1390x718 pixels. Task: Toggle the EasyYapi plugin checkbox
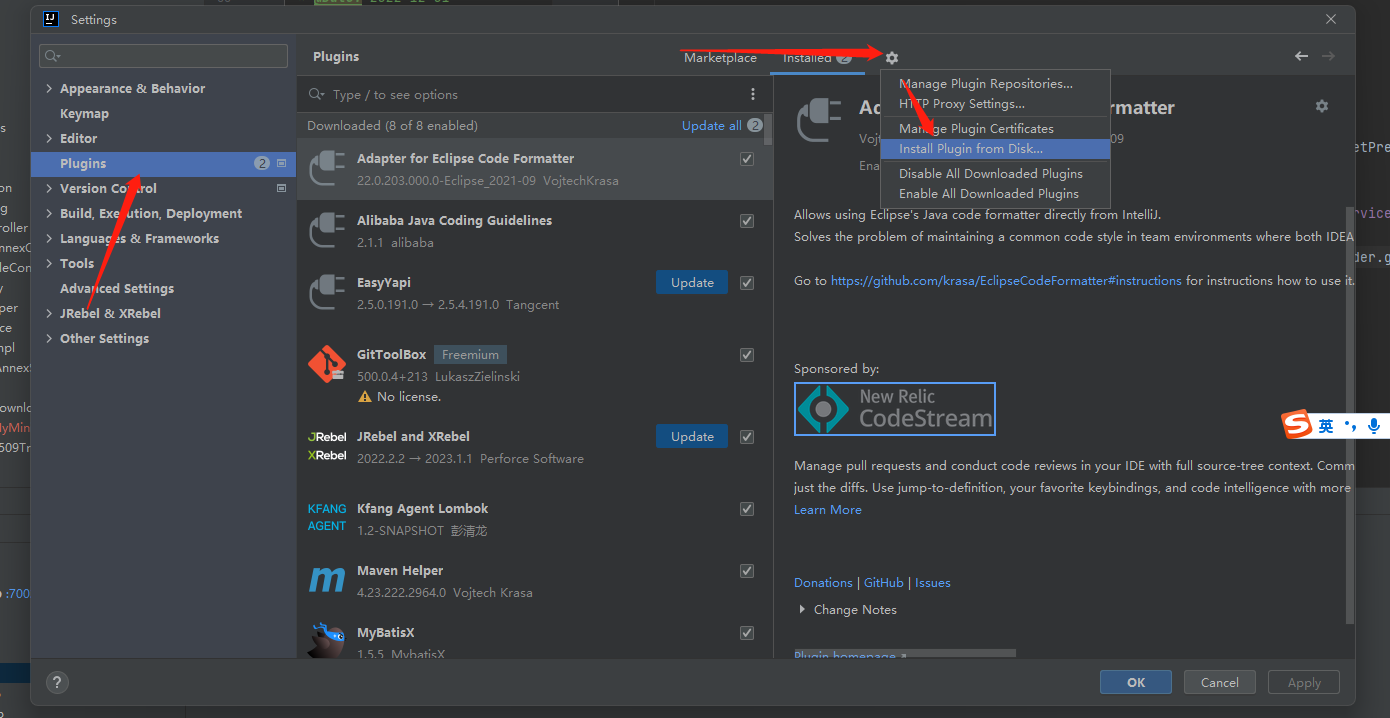pos(747,283)
